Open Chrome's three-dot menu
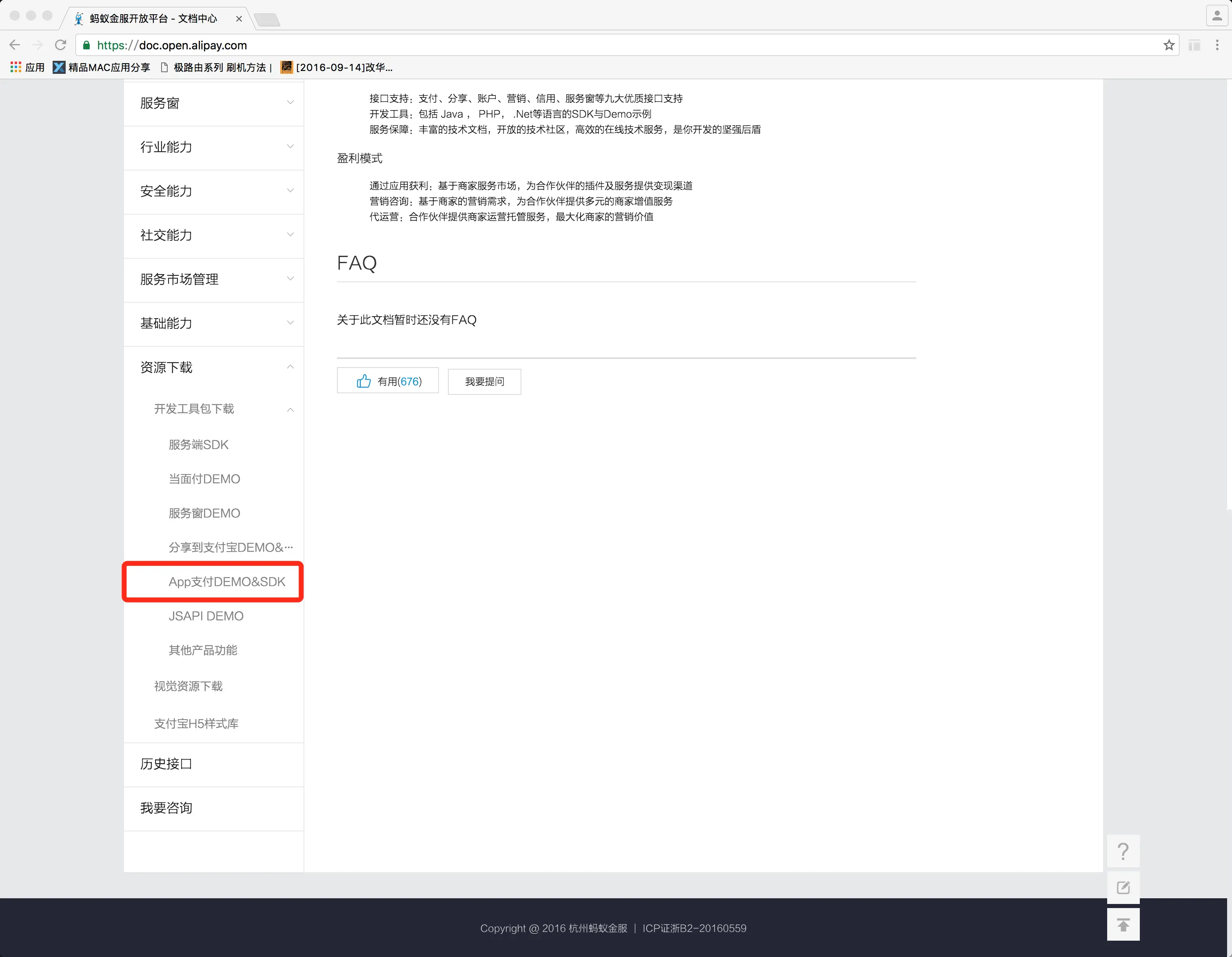This screenshot has width=1232, height=957. [1217, 45]
